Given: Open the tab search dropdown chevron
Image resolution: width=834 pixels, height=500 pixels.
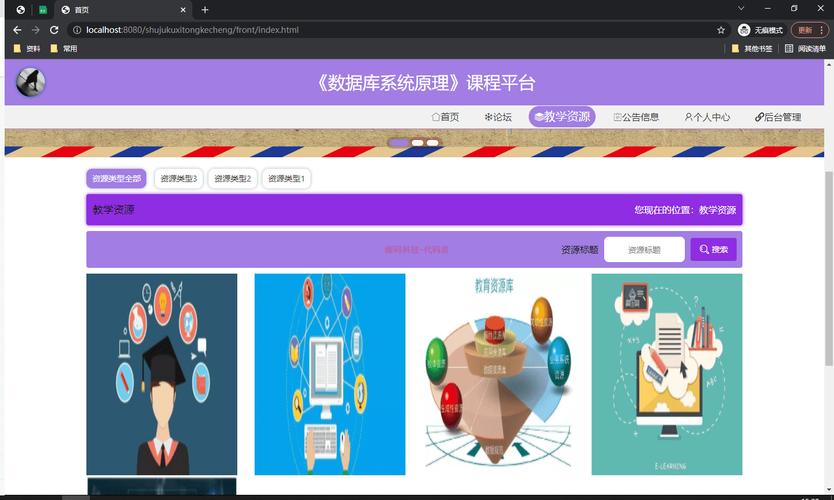Looking at the screenshot, I should [741, 9].
